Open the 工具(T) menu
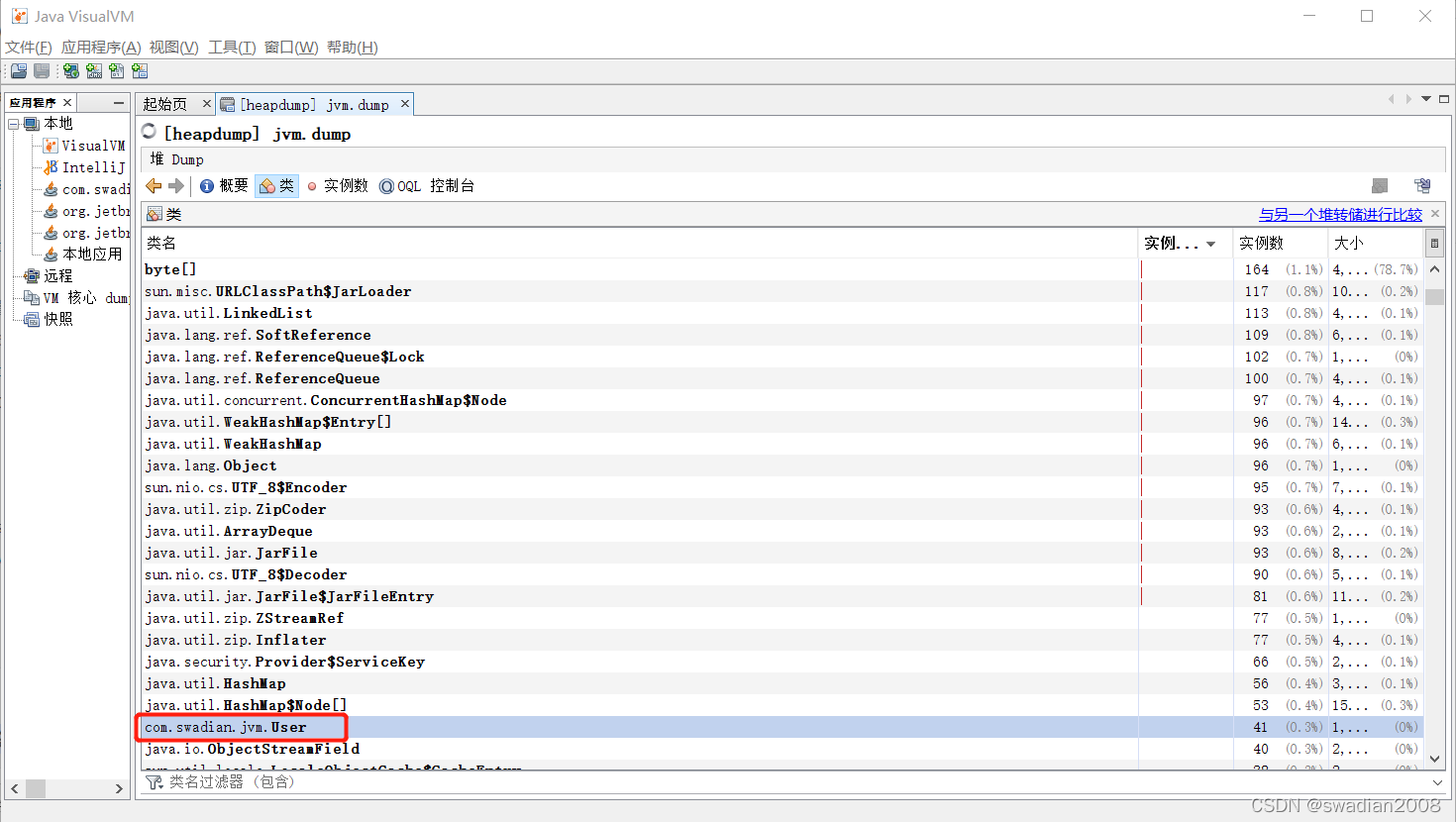1456x822 pixels. (x=231, y=47)
